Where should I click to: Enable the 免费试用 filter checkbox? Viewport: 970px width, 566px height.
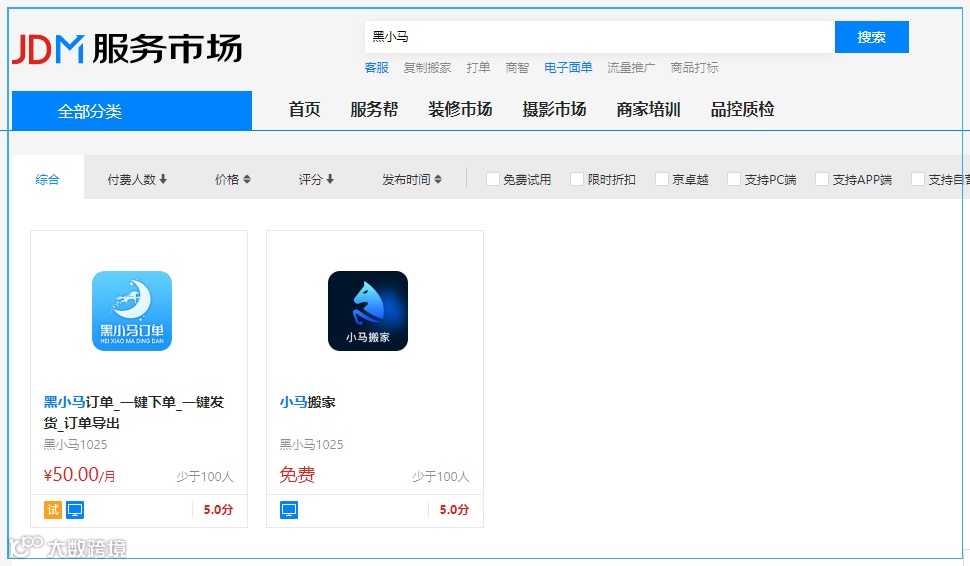[x=492, y=179]
